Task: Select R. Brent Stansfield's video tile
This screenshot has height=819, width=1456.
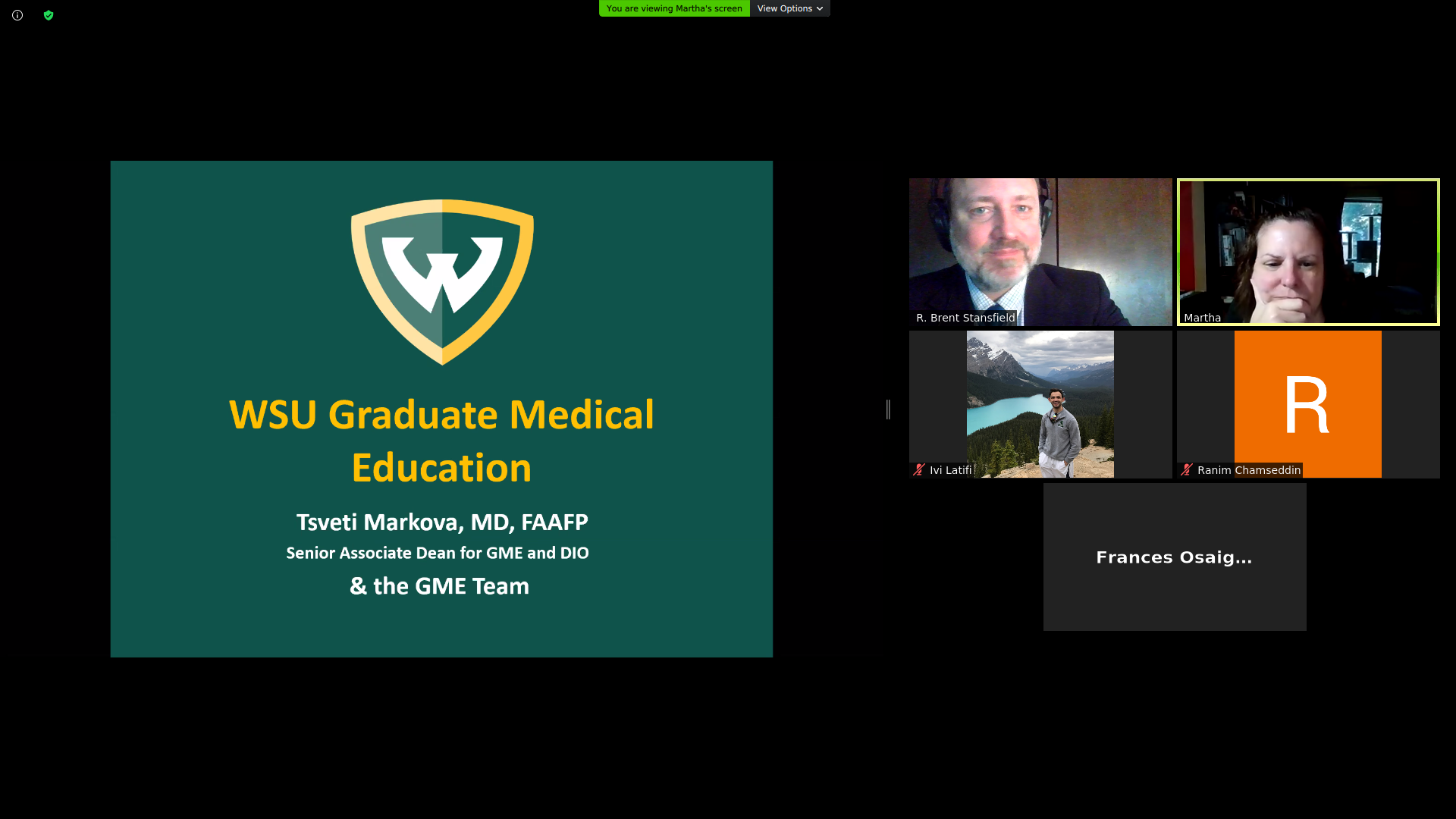Action: 1040,252
